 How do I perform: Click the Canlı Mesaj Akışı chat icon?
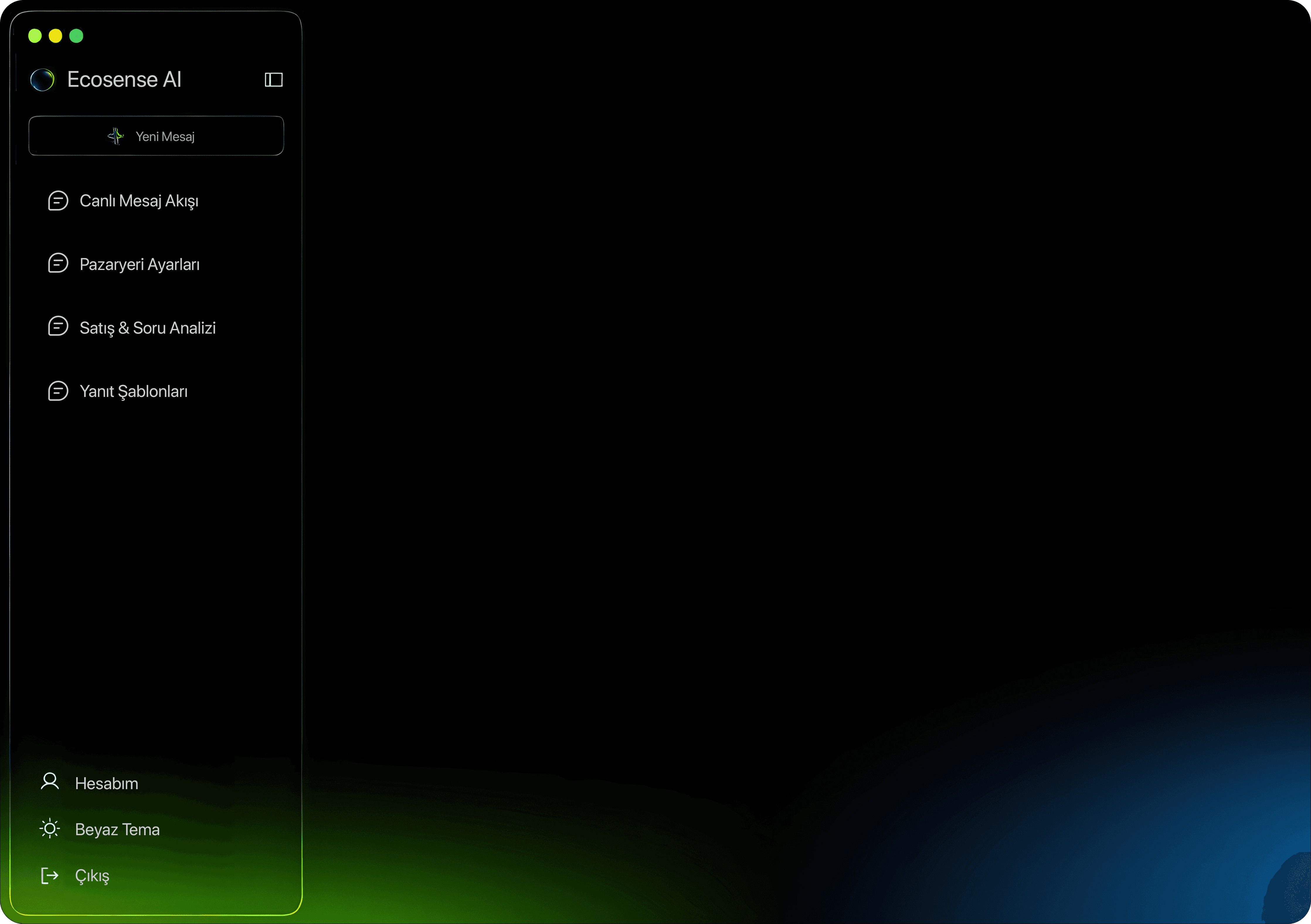tap(58, 201)
